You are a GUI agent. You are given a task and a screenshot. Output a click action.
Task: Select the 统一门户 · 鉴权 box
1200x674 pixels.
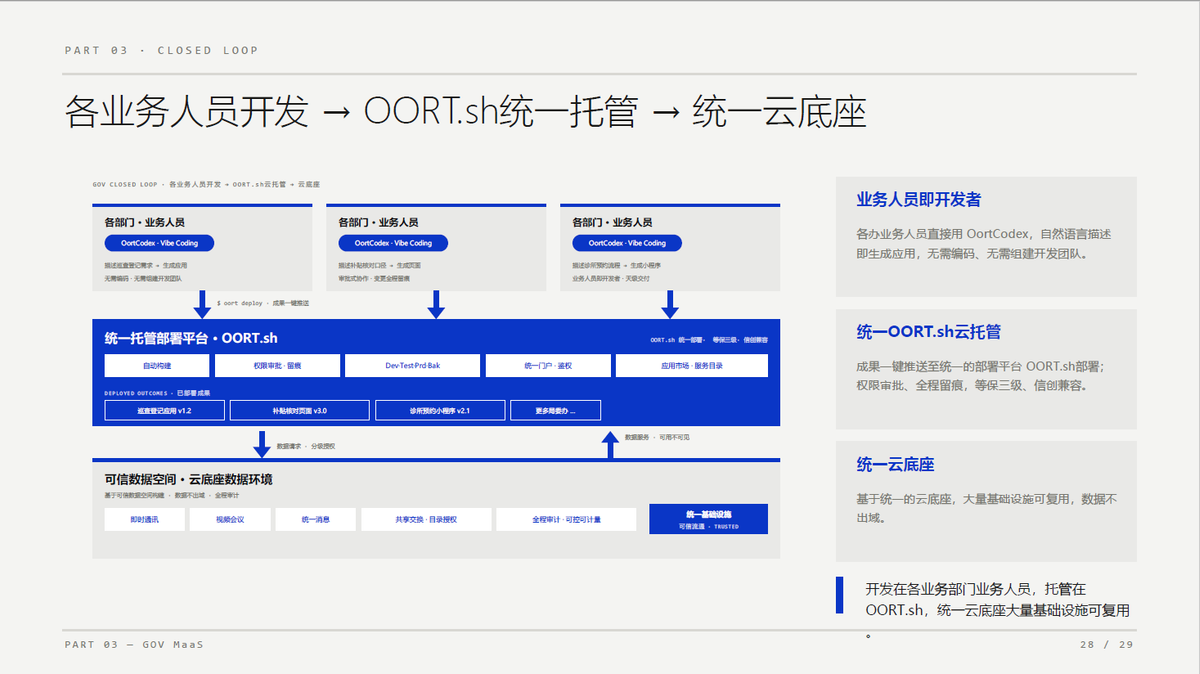coord(547,366)
